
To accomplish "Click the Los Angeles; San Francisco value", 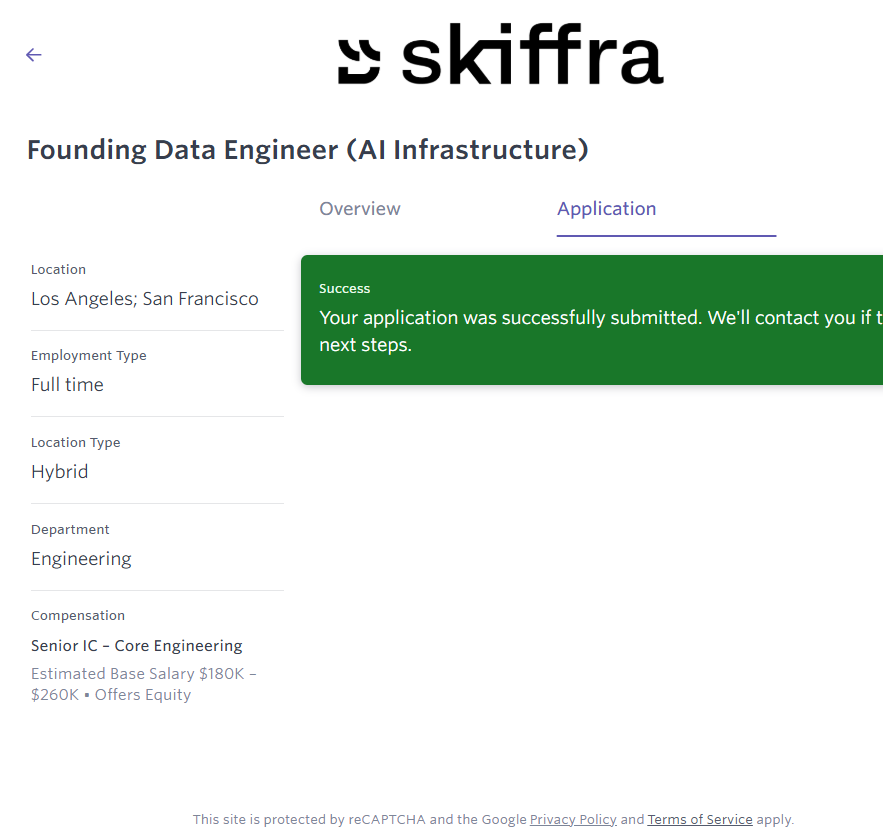I will (x=144, y=299).
